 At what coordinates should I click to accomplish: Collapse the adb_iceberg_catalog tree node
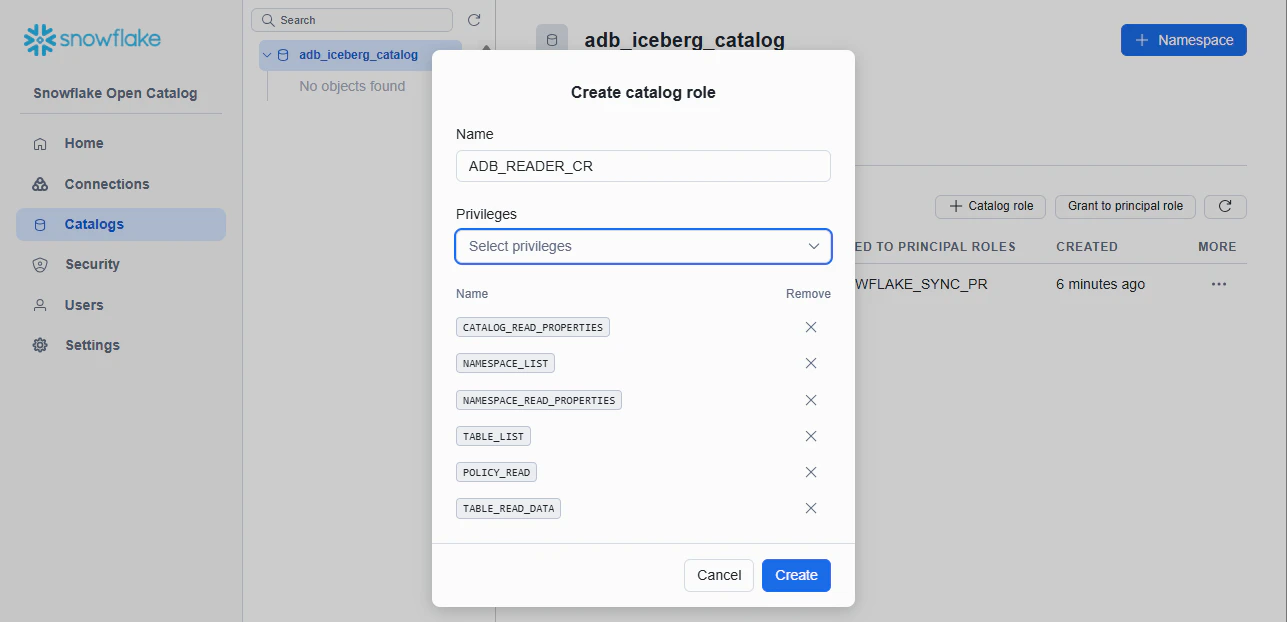tap(267, 55)
